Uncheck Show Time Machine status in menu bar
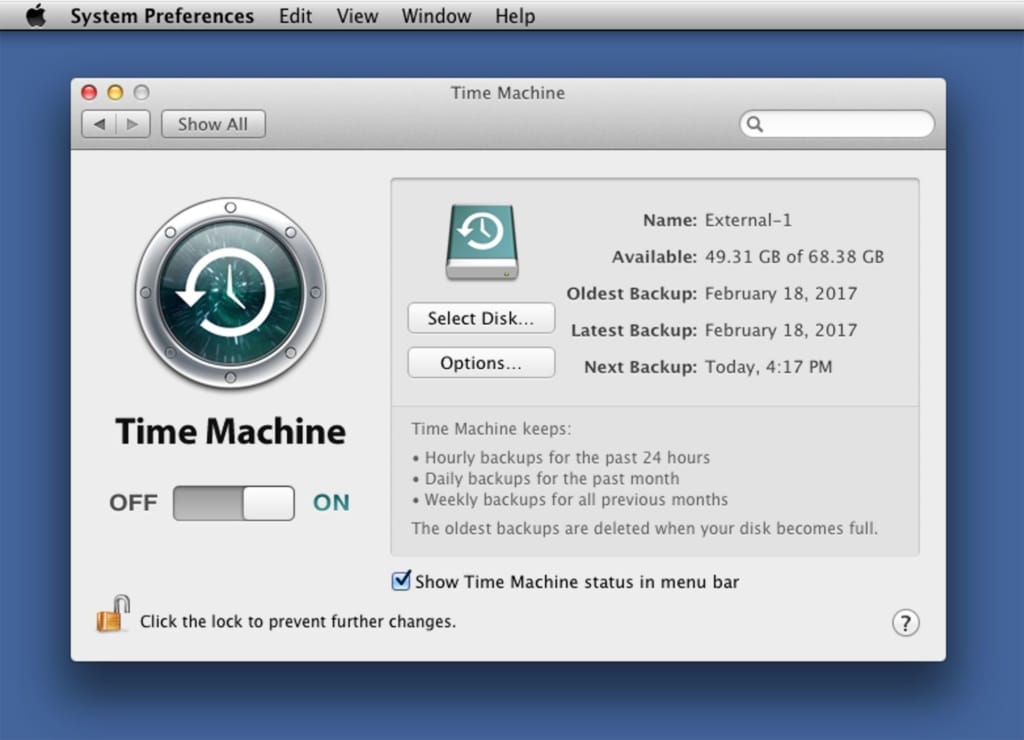Image resolution: width=1024 pixels, height=740 pixels. point(401,581)
